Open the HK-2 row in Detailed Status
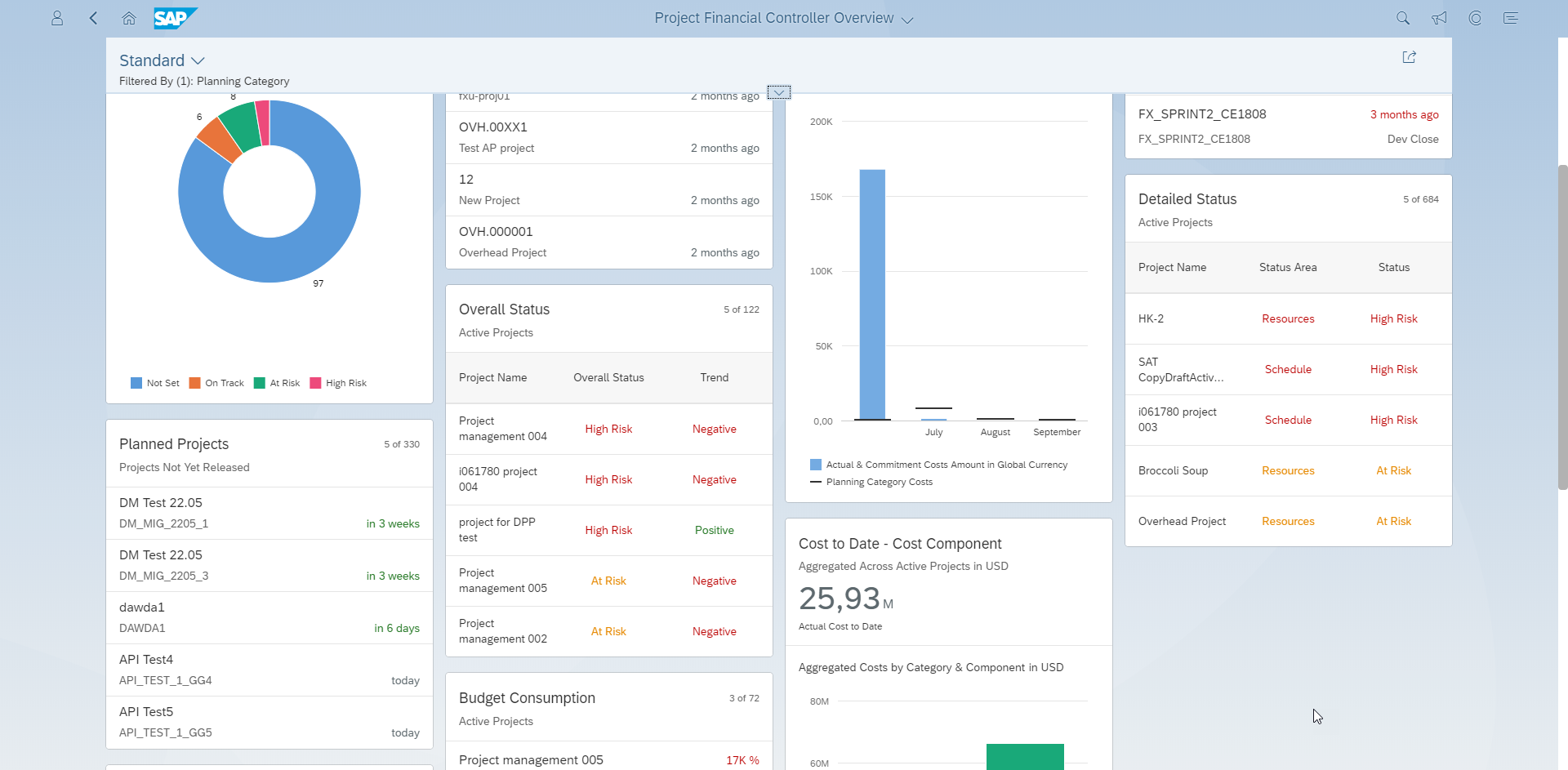 pyautogui.click(x=1289, y=319)
